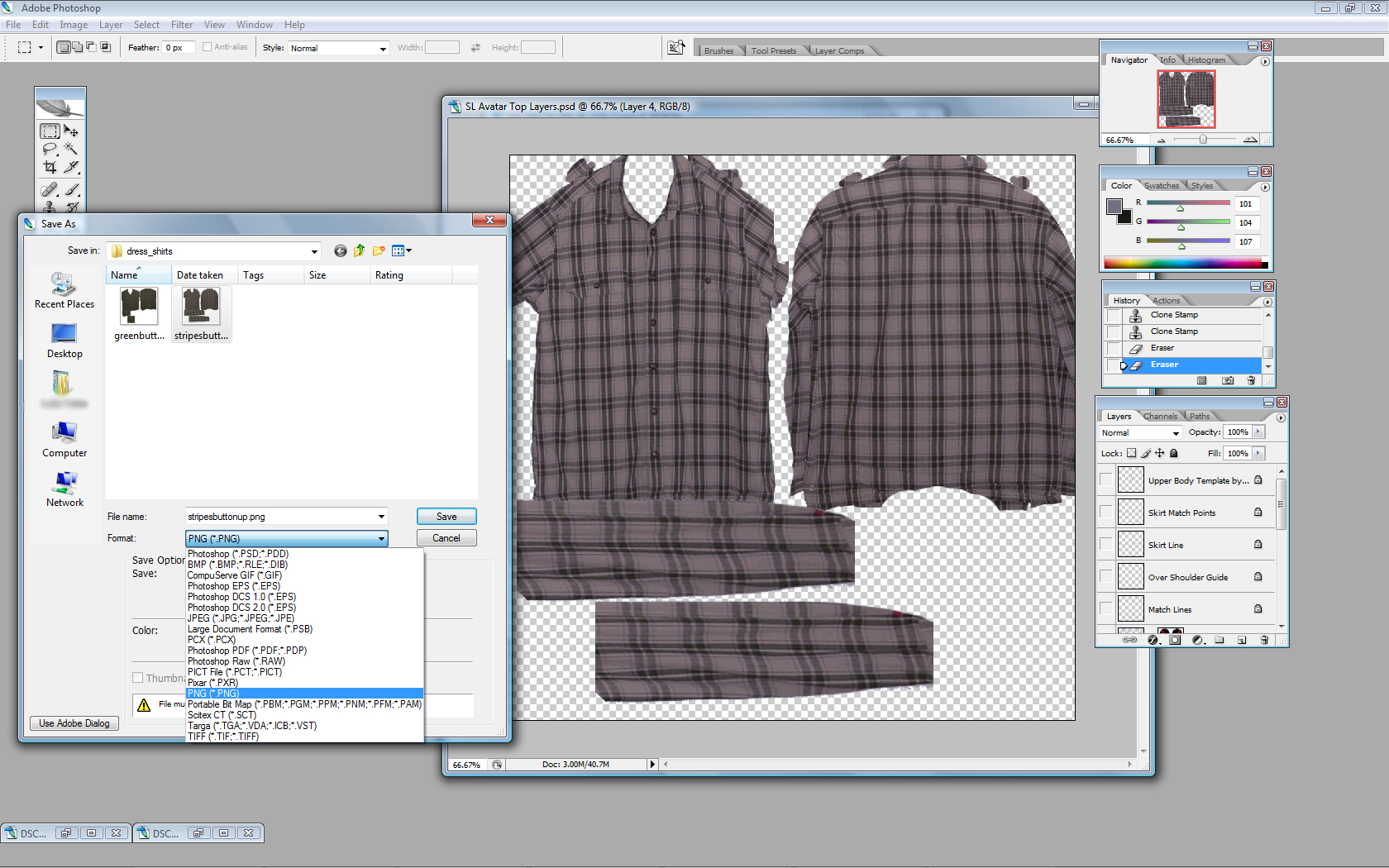Select the Lasso tool

click(50, 149)
